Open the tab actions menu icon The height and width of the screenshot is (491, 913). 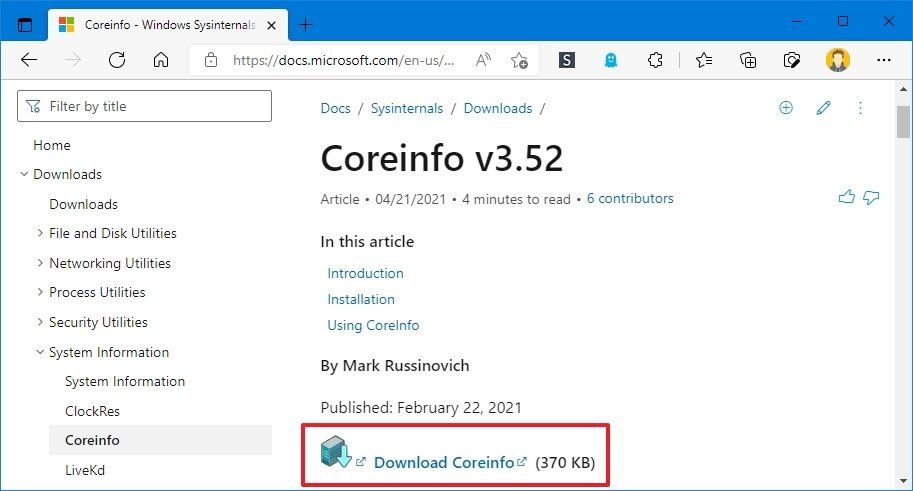point(25,25)
